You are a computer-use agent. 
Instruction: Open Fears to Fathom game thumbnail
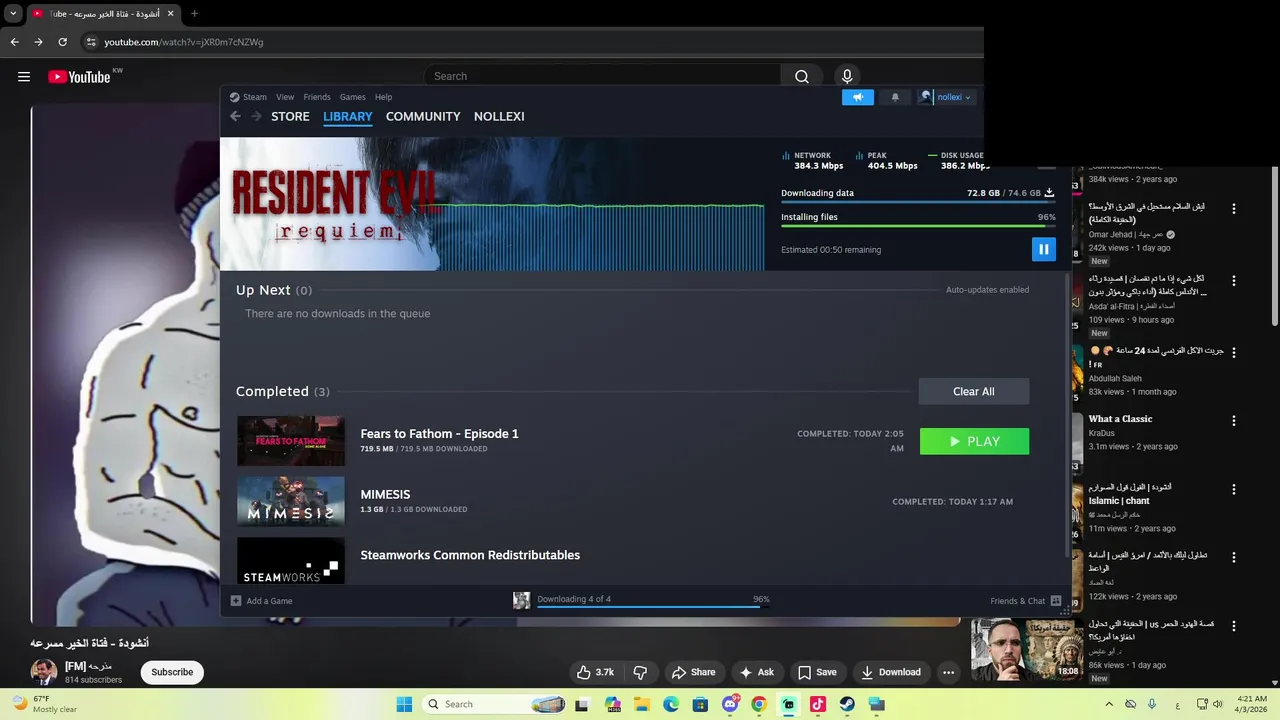[x=291, y=441]
